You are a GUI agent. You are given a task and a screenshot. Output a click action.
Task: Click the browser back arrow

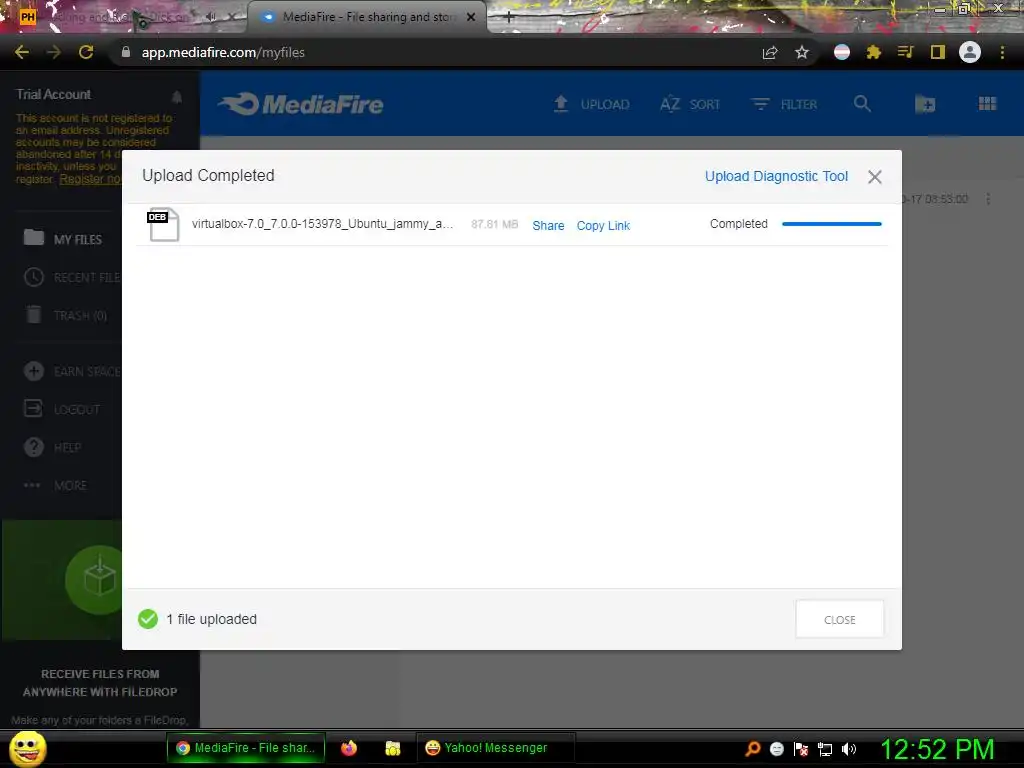pos(22,52)
